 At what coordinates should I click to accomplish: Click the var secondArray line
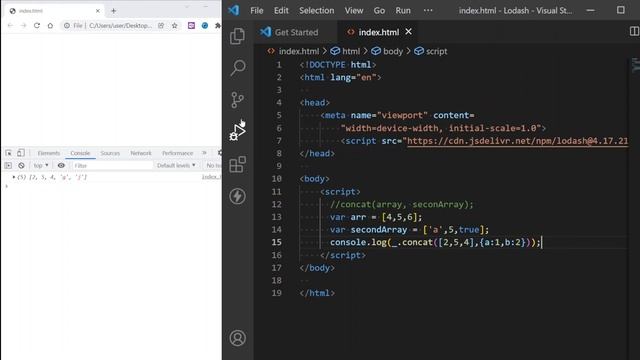pos(409,229)
